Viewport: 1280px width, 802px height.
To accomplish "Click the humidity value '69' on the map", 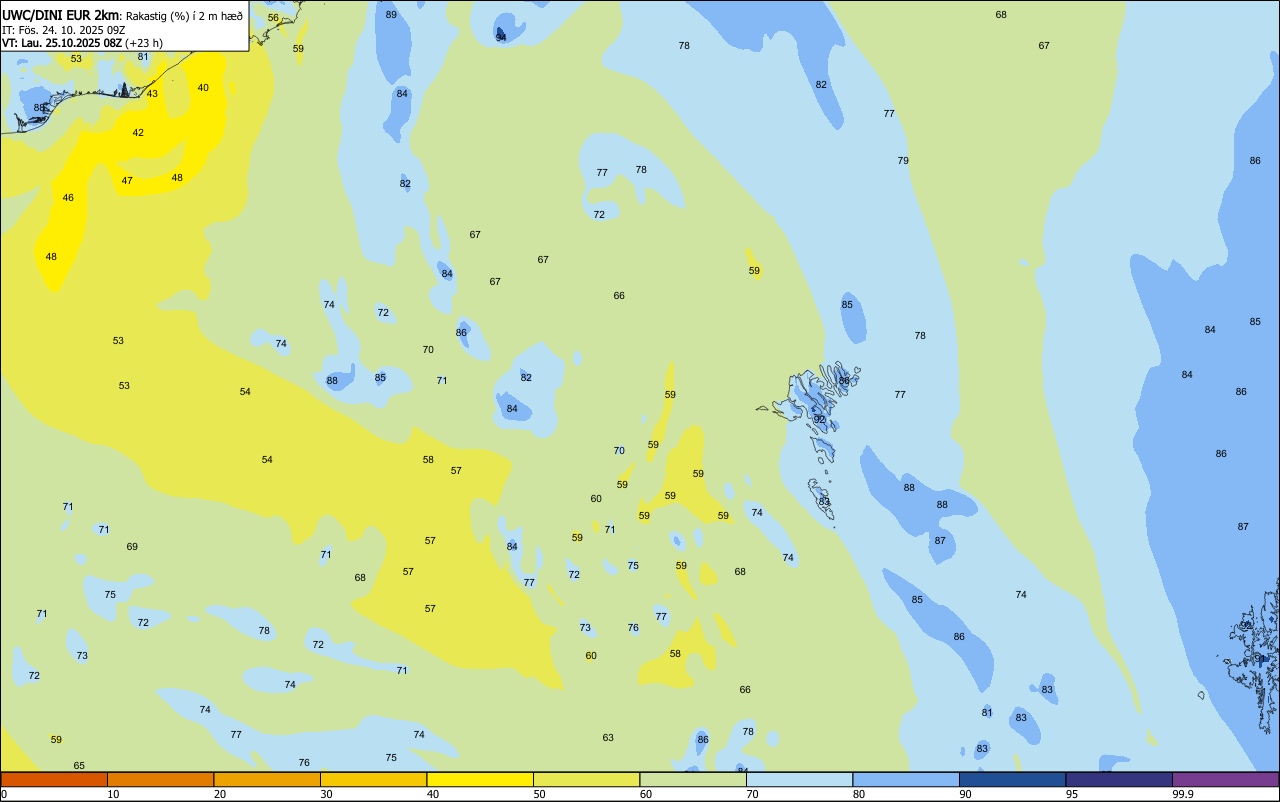I will coord(132,547).
